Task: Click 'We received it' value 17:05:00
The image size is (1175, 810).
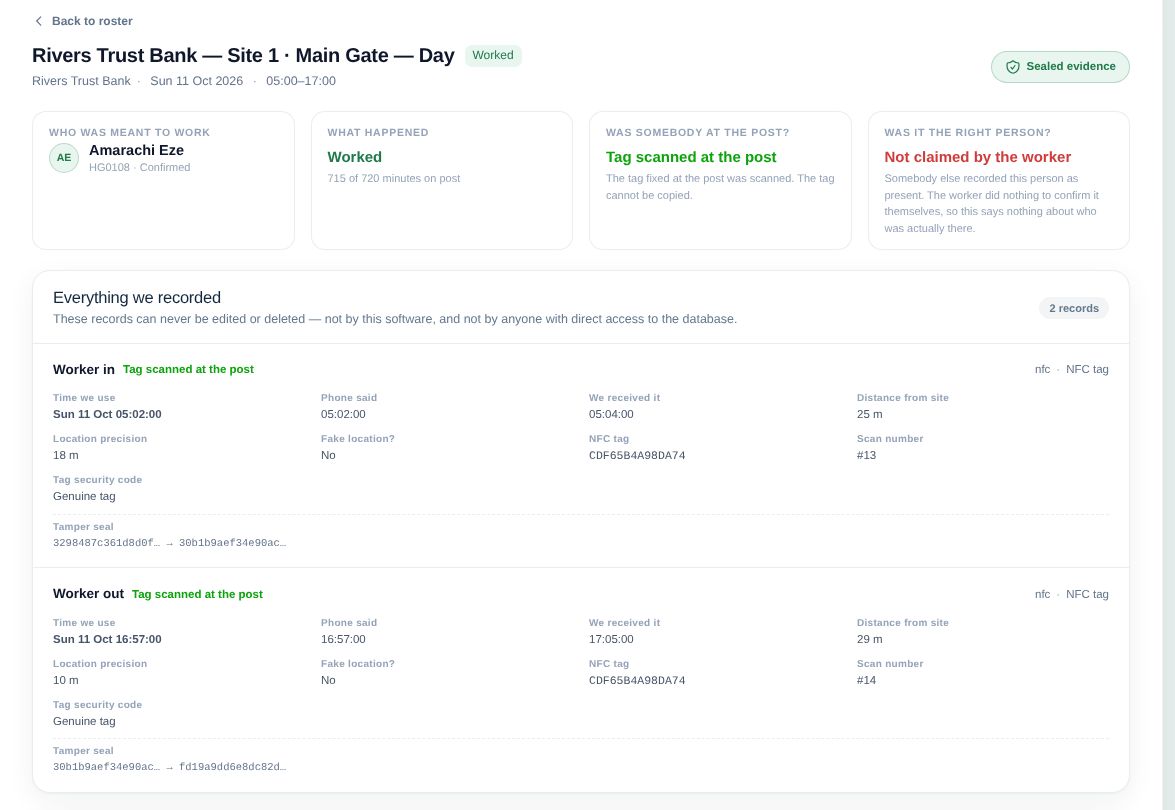Action: pyautogui.click(x=611, y=639)
